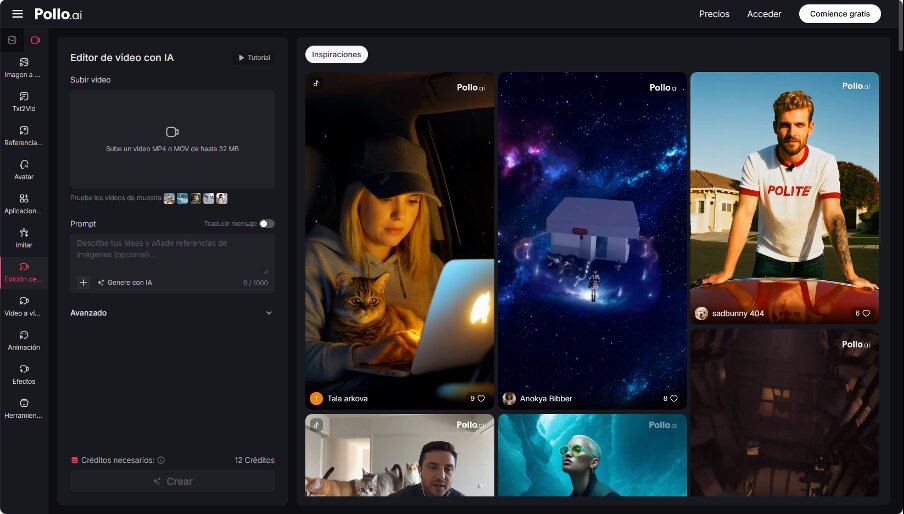Viewport: 904px width, 514px height.
Task: Select the Animación sidebar icon
Action: [x=24, y=340]
